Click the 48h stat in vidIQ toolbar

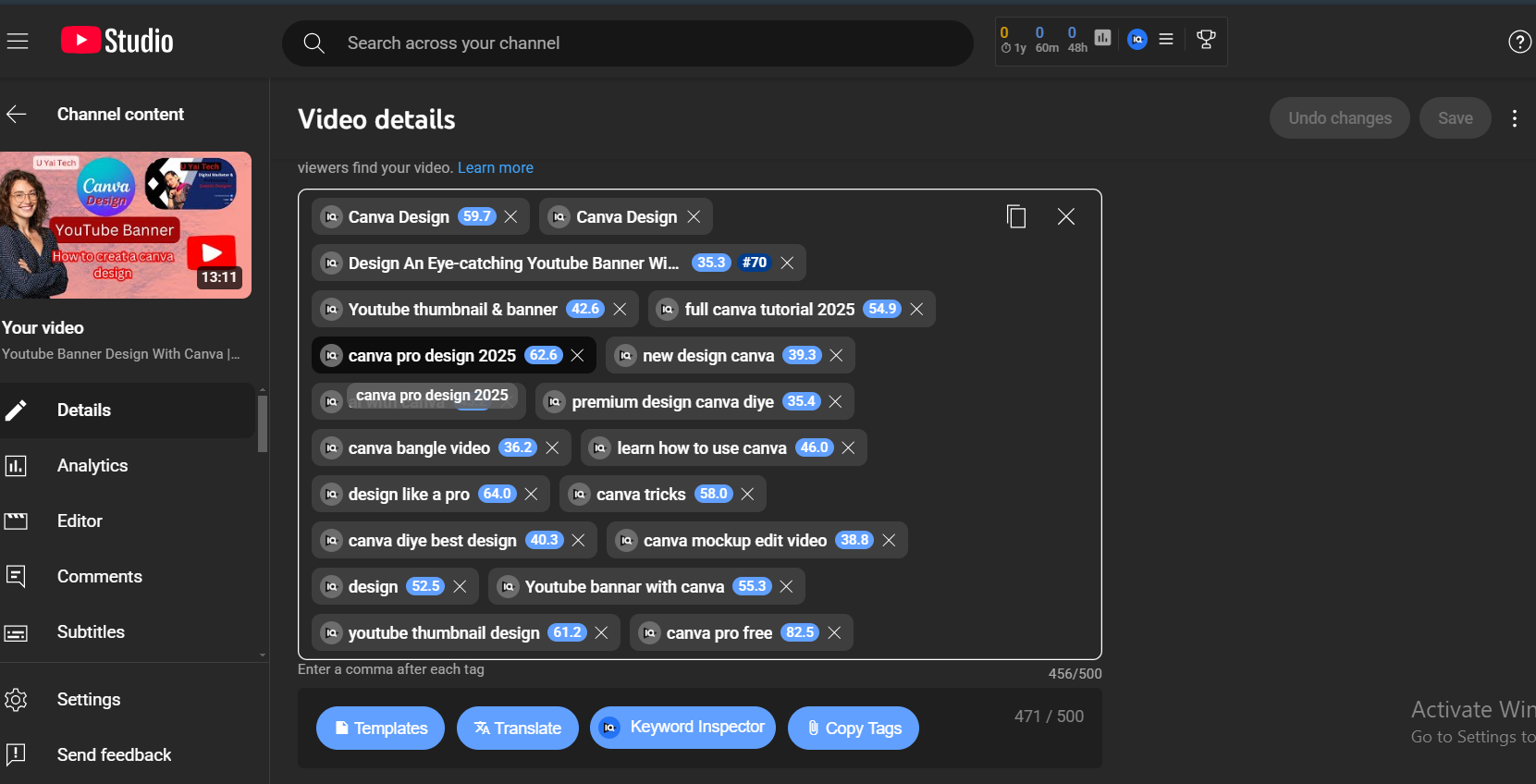(x=1076, y=40)
